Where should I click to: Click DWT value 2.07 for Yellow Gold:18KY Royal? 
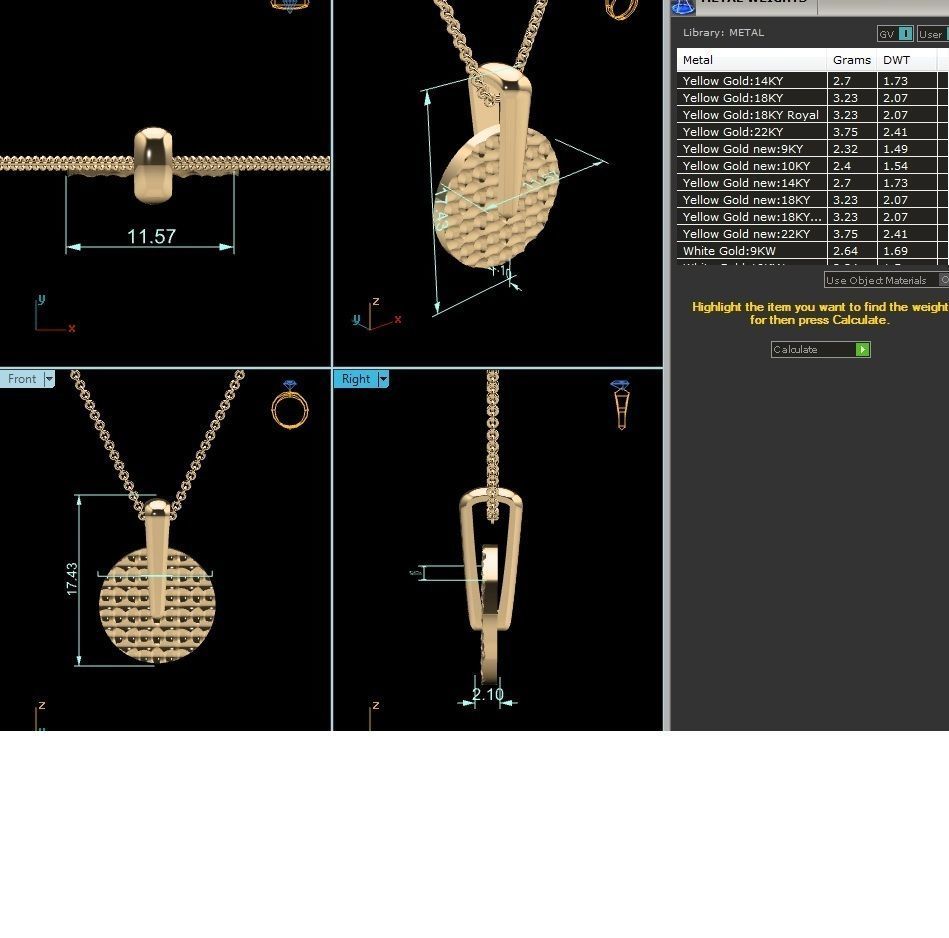coord(895,114)
